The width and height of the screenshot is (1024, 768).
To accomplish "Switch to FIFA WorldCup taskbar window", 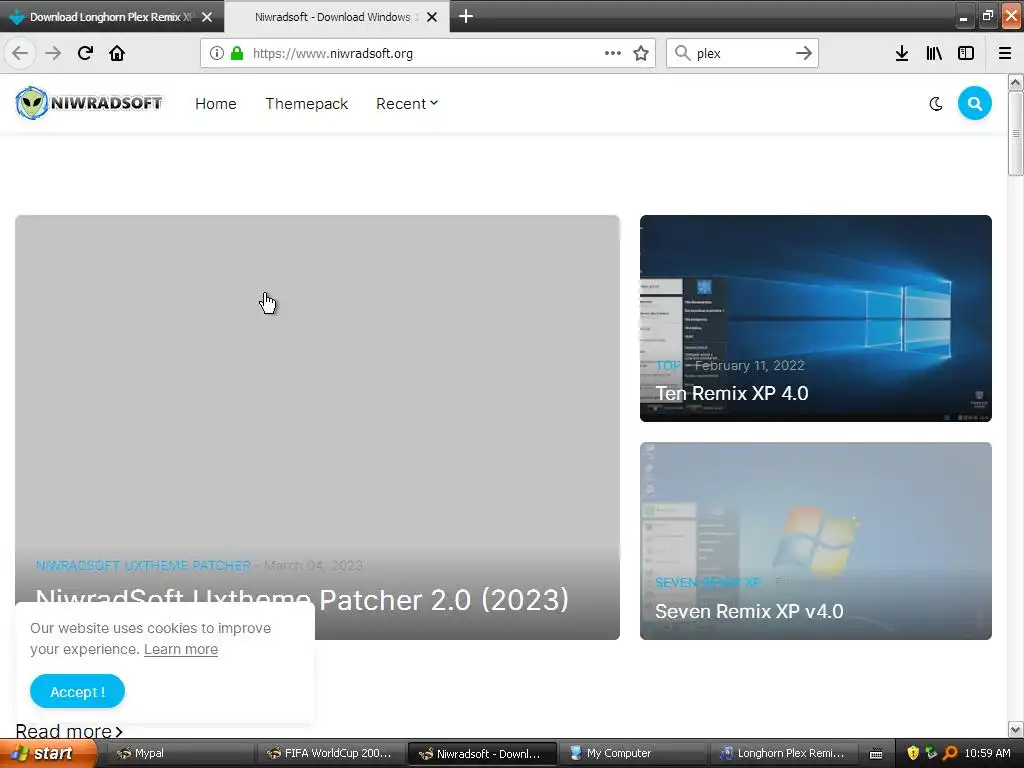I will 331,753.
